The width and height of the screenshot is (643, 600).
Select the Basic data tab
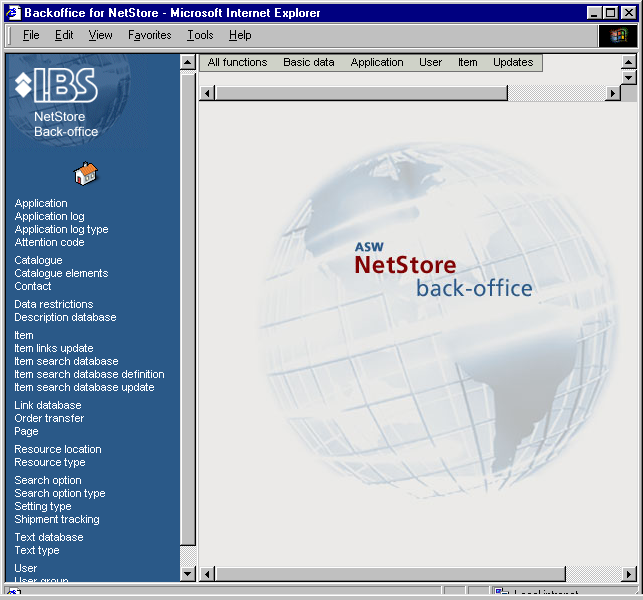[x=308, y=62]
